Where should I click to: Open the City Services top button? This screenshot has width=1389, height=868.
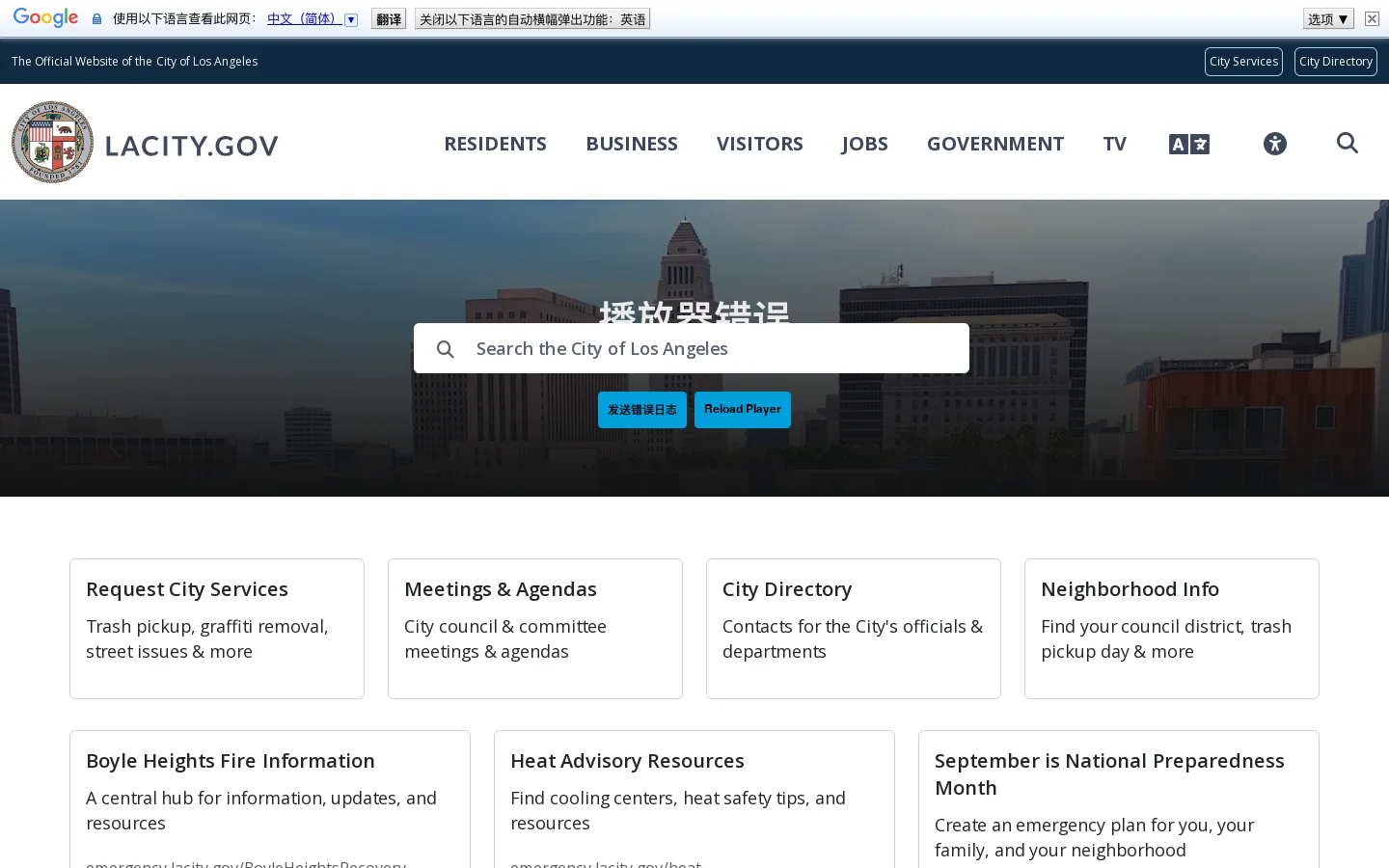pos(1243,62)
